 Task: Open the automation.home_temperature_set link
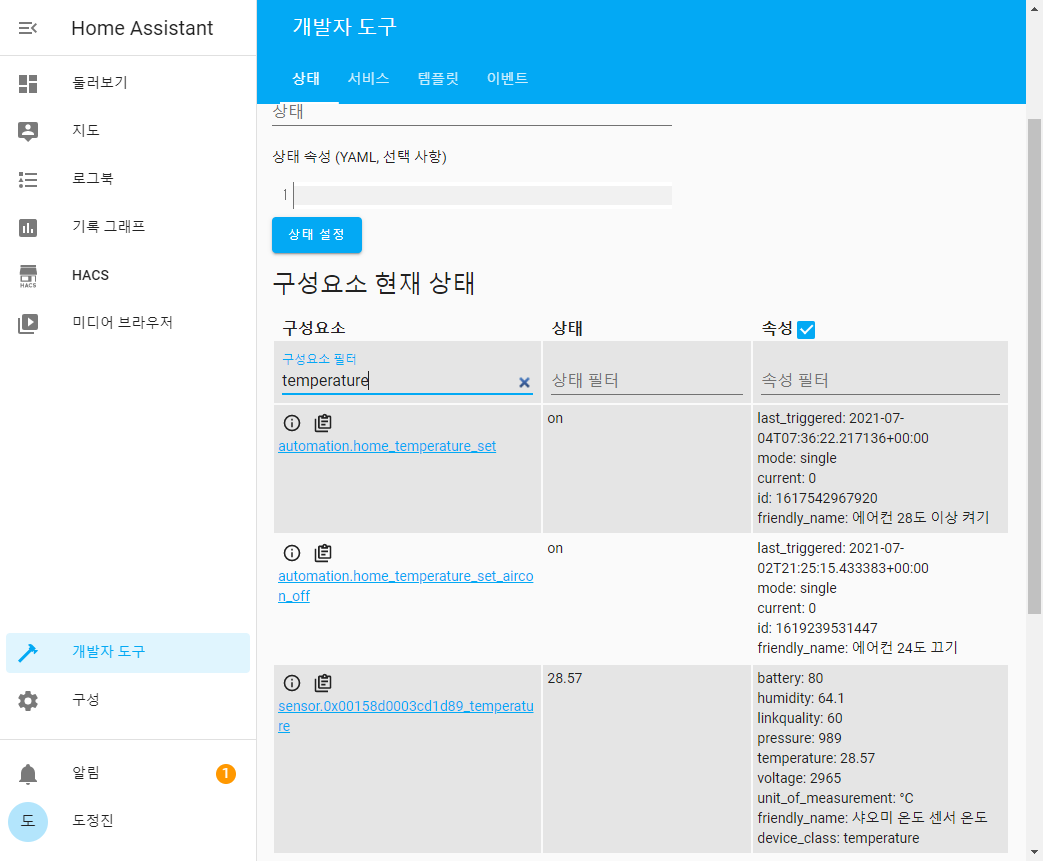pos(387,446)
